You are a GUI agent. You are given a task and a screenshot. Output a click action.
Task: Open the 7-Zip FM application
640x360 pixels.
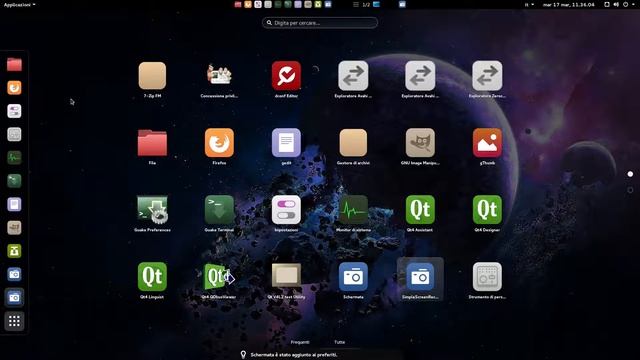[152, 76]
